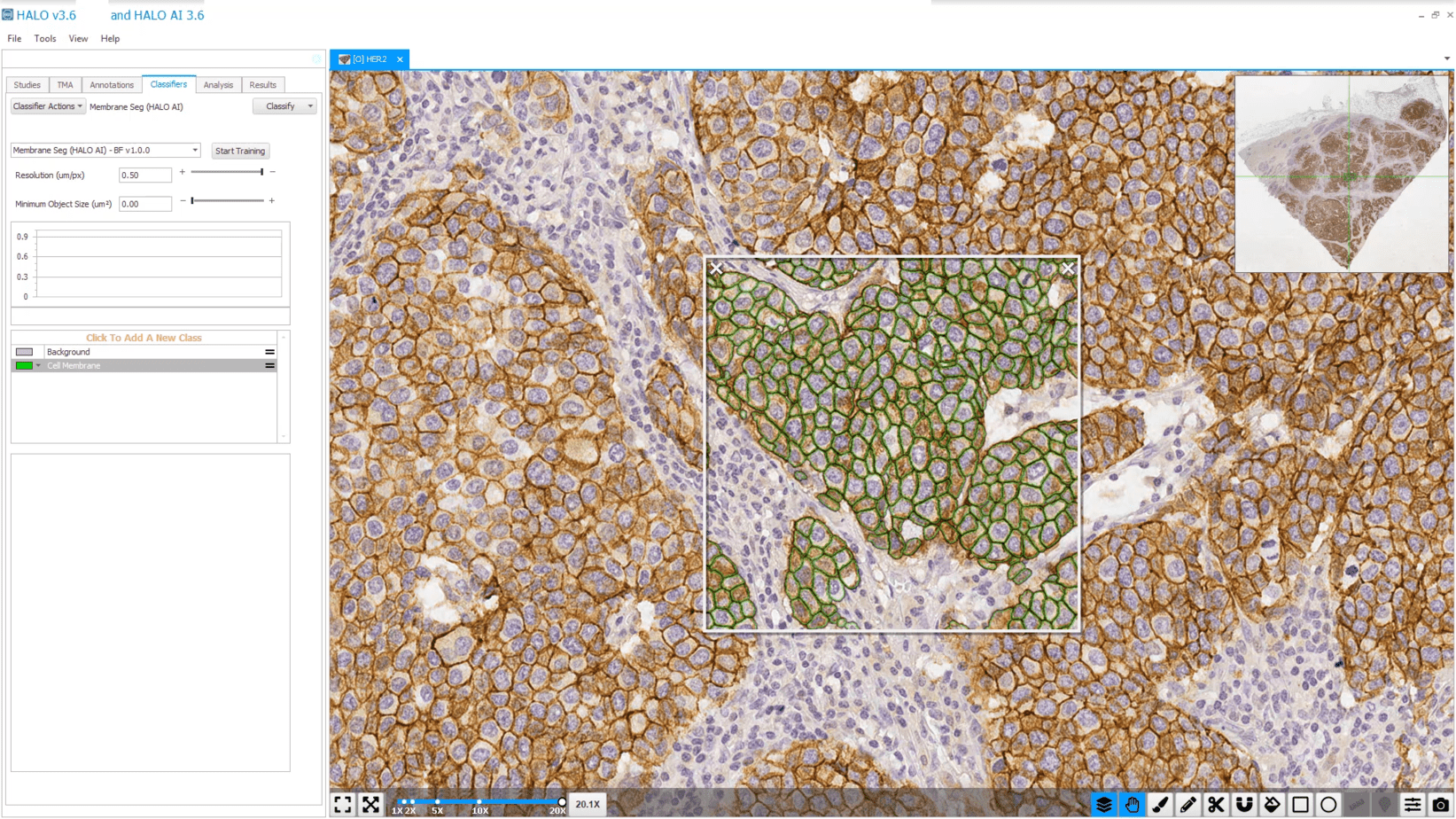Screen dimensions: 1456x819
Task: Click the green Cell Membrane color swatch
Action: coord(24,366)
